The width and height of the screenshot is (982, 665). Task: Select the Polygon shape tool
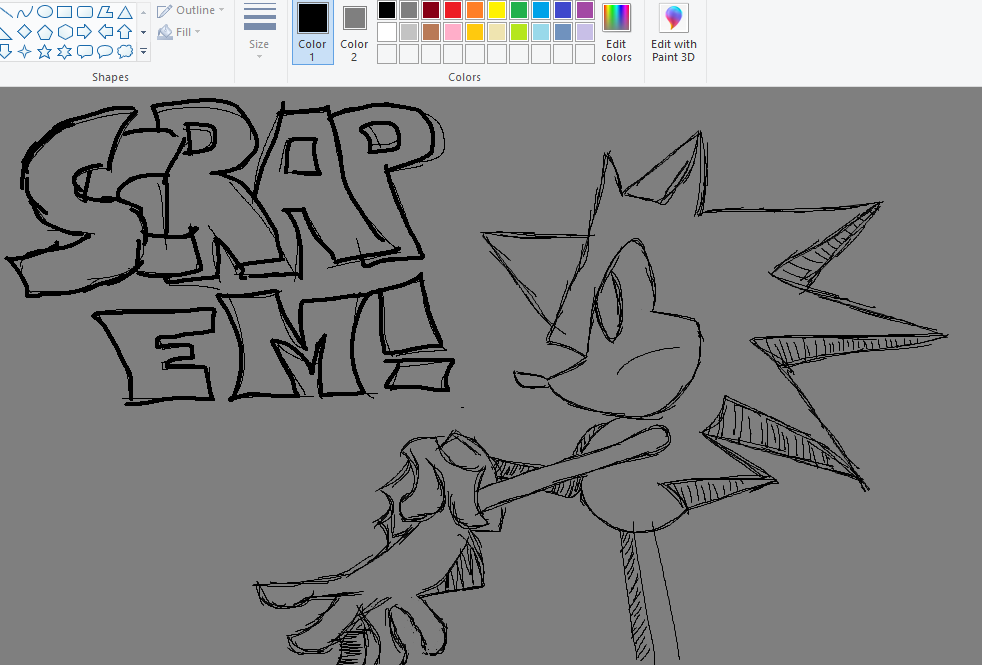(x=105, y=11)
